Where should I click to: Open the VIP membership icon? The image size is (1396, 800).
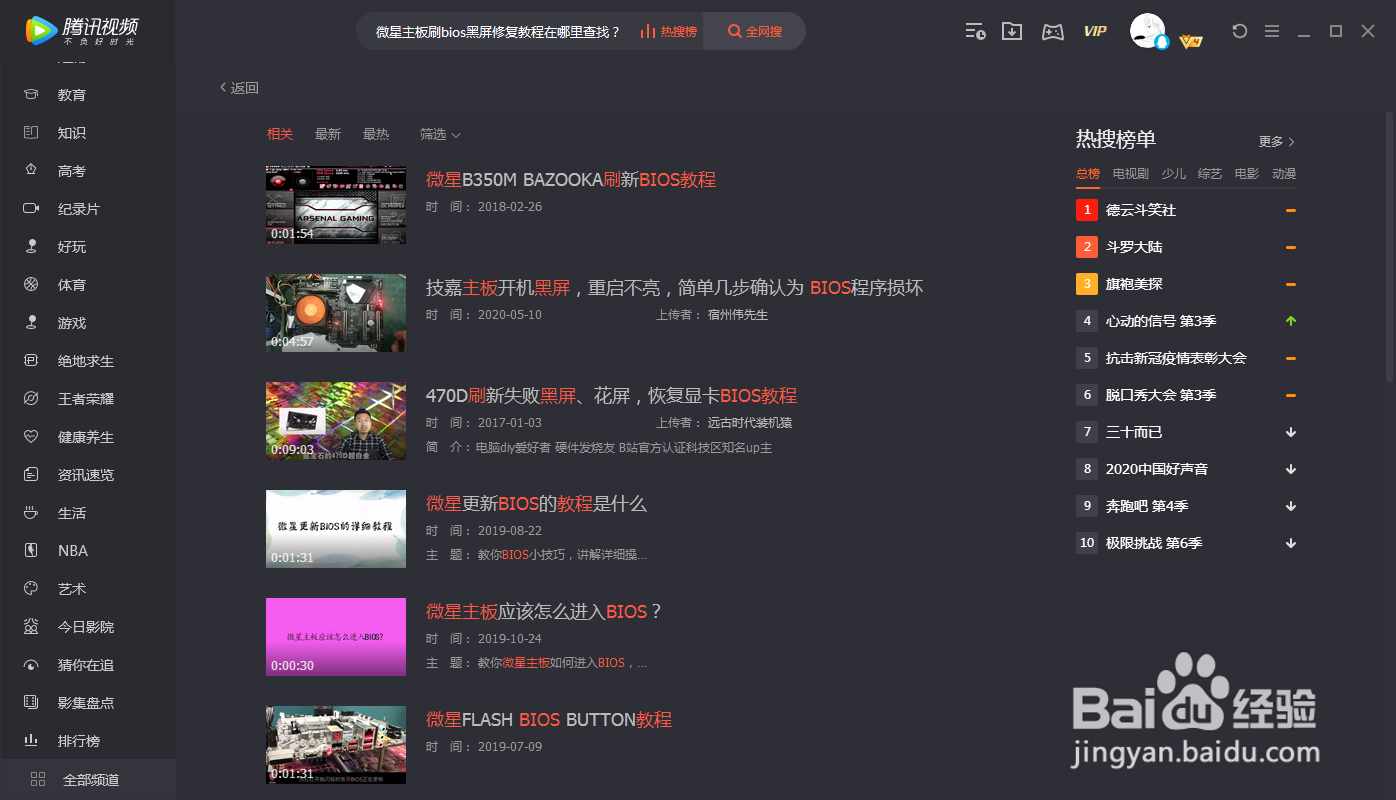pyautogui.click(x=1095, y=31)
